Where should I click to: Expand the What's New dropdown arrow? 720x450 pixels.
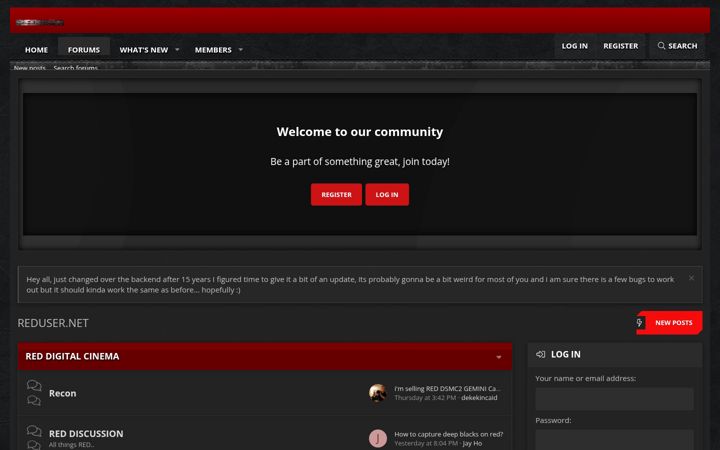177,50
